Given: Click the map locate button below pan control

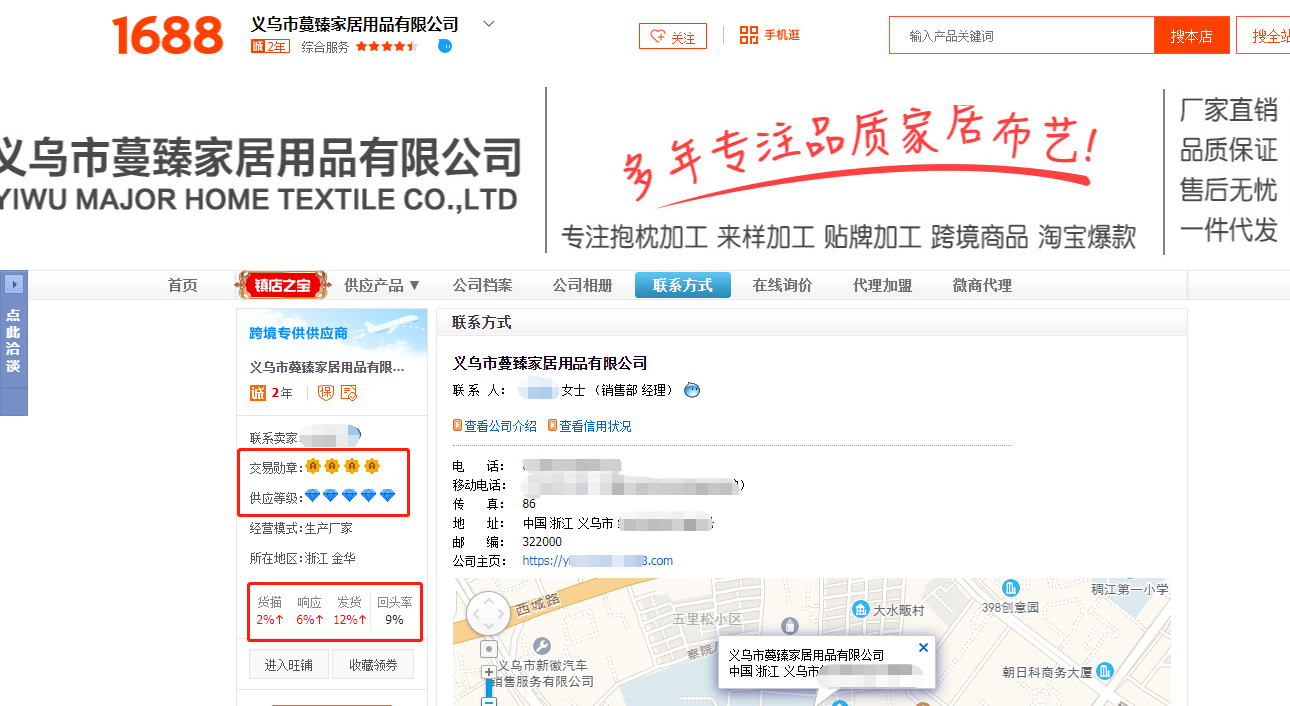Looking at the screenshot, I should [489, 650].
